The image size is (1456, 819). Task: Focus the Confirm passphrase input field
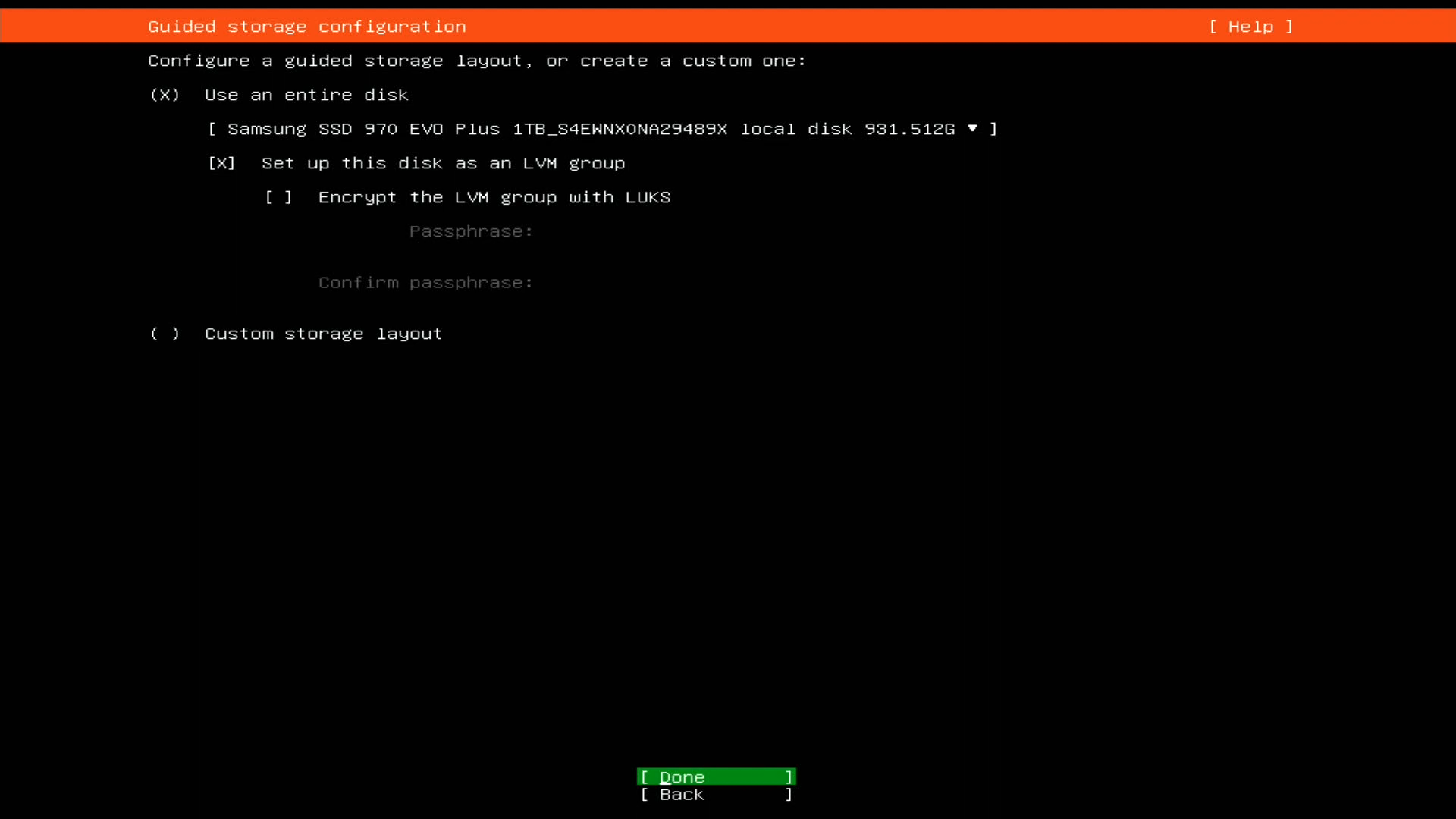pos(682,283)
